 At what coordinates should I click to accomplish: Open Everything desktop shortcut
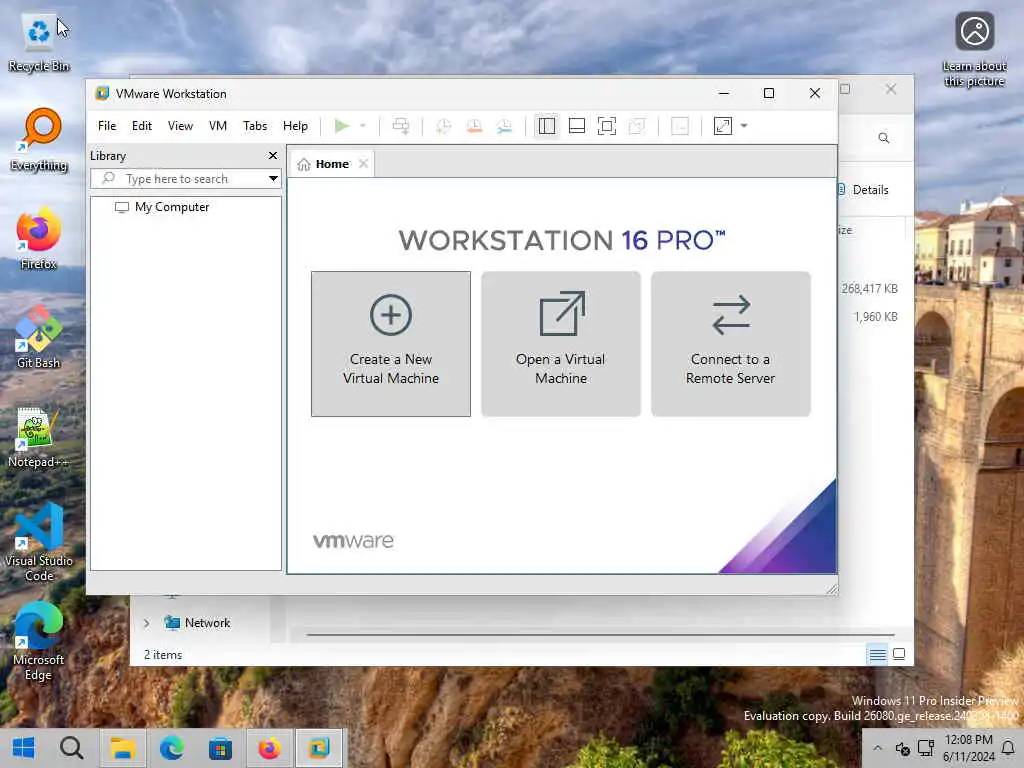click(39, 140)
